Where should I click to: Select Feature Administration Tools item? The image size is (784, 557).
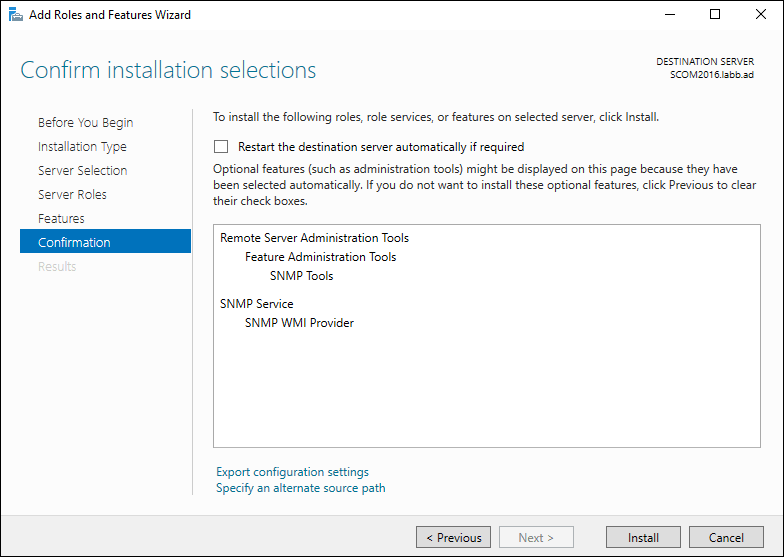pos(320,257)
